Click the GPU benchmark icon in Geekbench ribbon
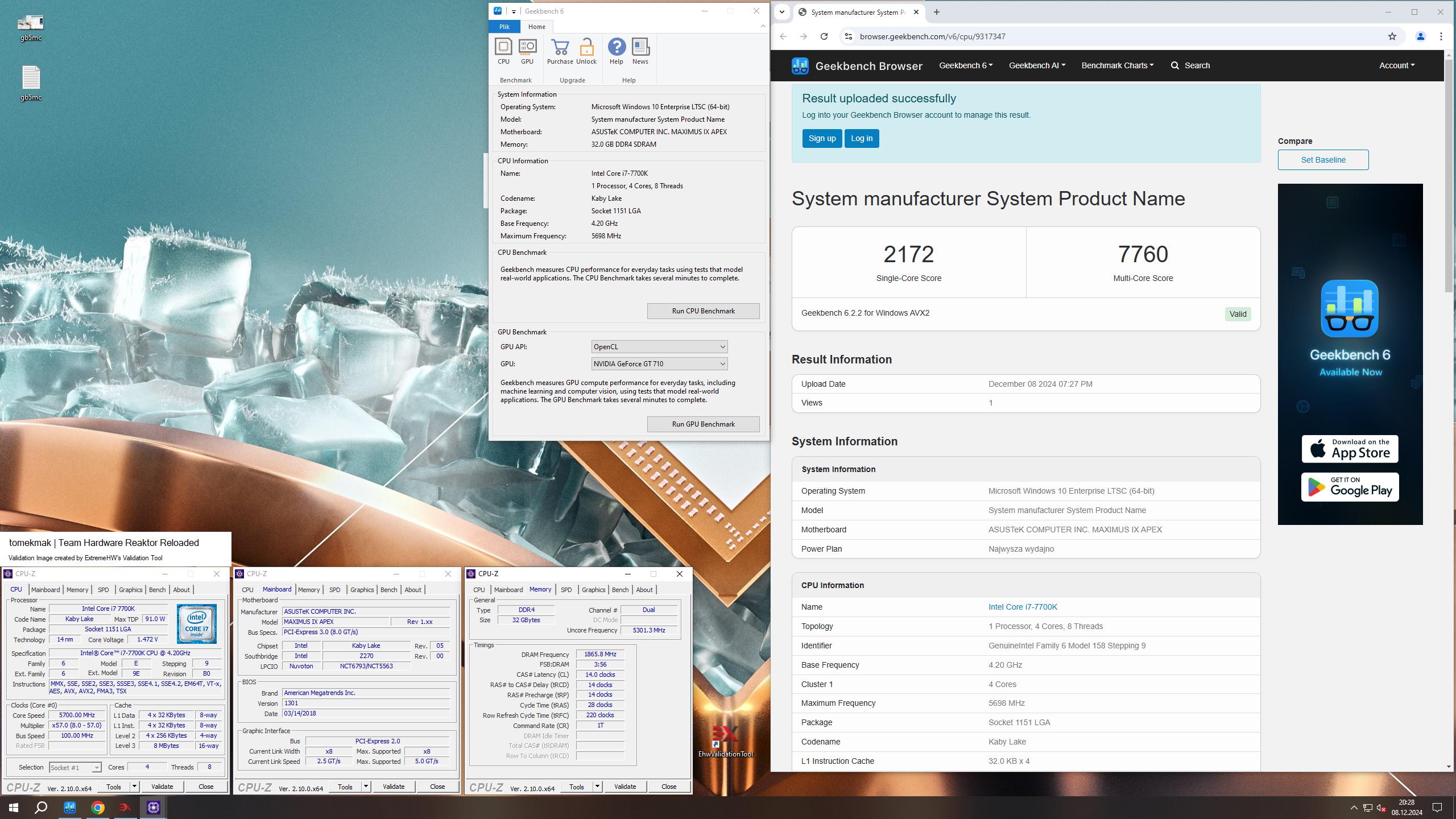 tap(527, 51)
